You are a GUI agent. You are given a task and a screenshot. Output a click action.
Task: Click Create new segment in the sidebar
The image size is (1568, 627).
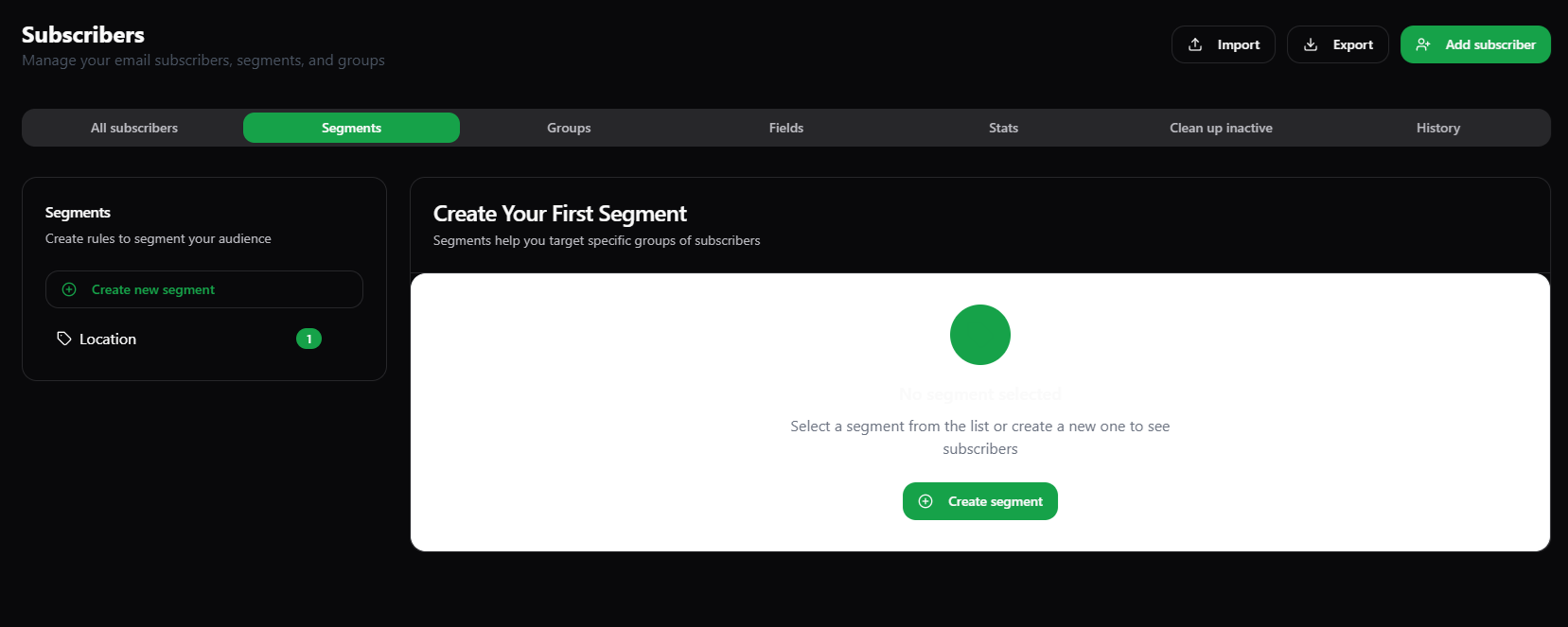click(203, 288)
